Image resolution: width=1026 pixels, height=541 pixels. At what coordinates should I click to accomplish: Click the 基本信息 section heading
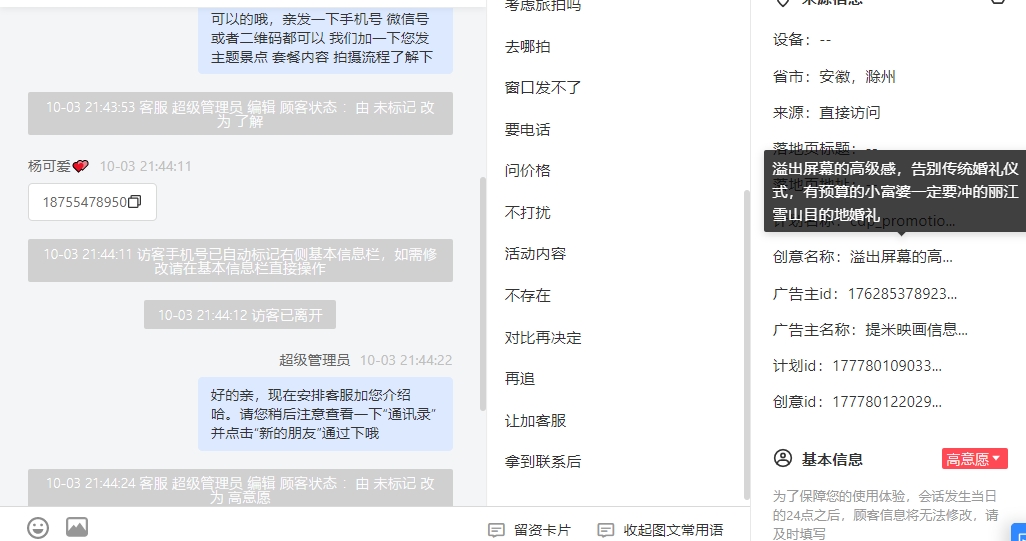click(x=832, y=459)
